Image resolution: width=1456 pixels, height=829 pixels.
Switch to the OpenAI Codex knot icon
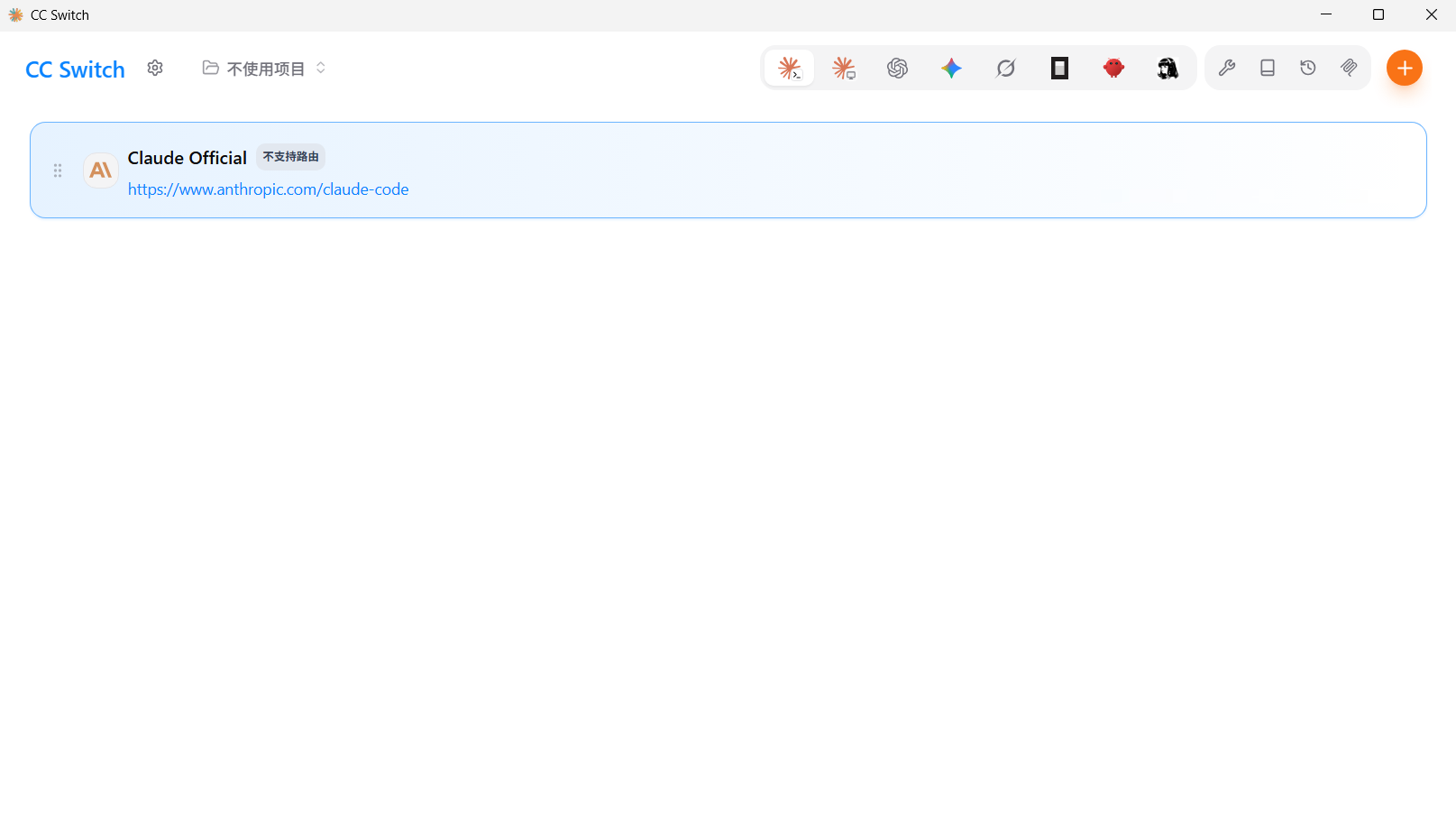pyautogui.click(x=897, y=68)
